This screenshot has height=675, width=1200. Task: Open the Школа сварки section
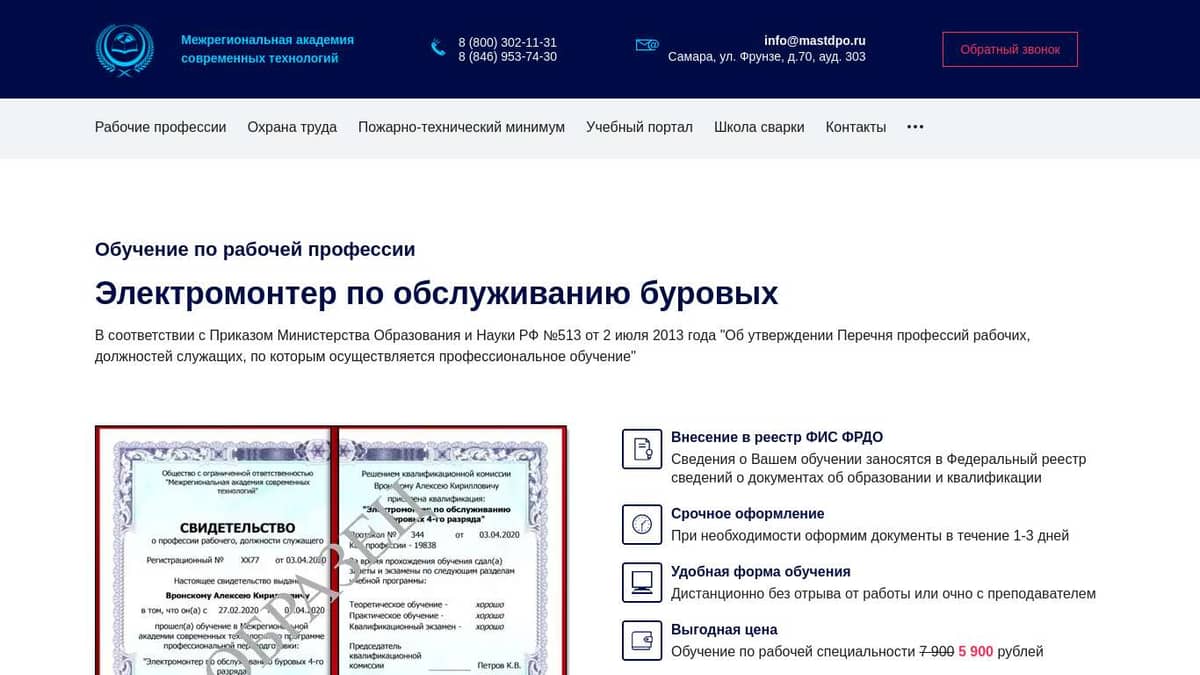[759, 127]
